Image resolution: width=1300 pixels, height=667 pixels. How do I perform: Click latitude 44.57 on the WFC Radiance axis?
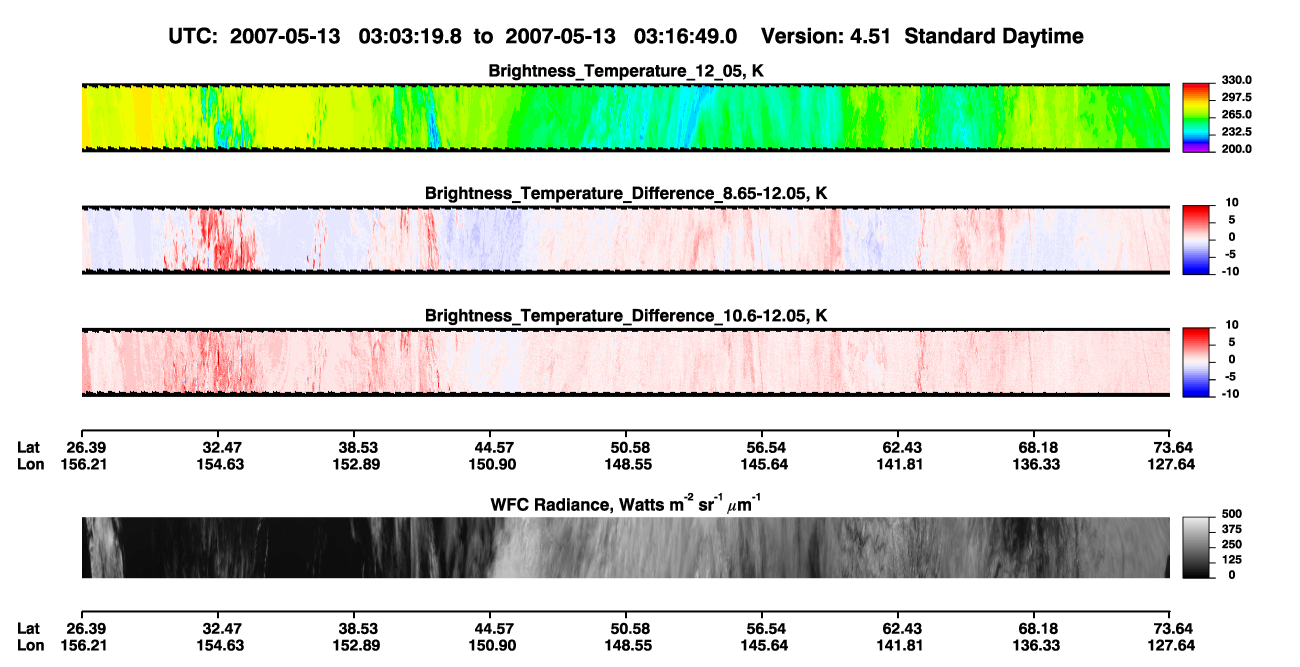click(x=490, y=629)
